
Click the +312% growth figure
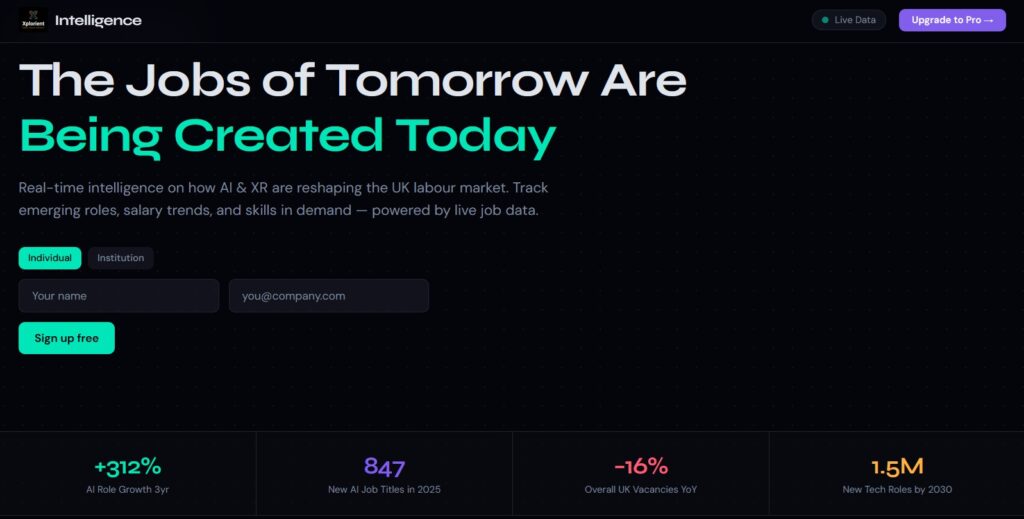127,466
